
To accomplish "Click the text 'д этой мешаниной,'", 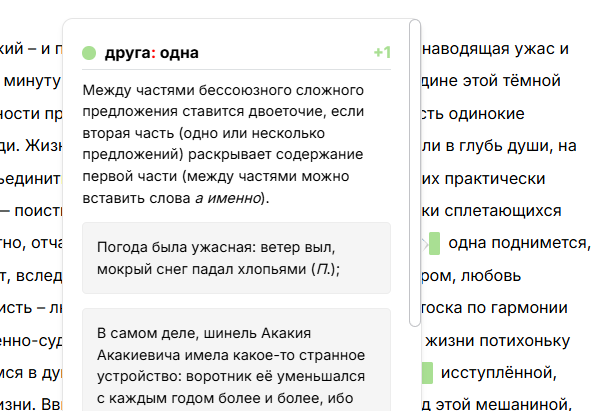I will point(497,404).
